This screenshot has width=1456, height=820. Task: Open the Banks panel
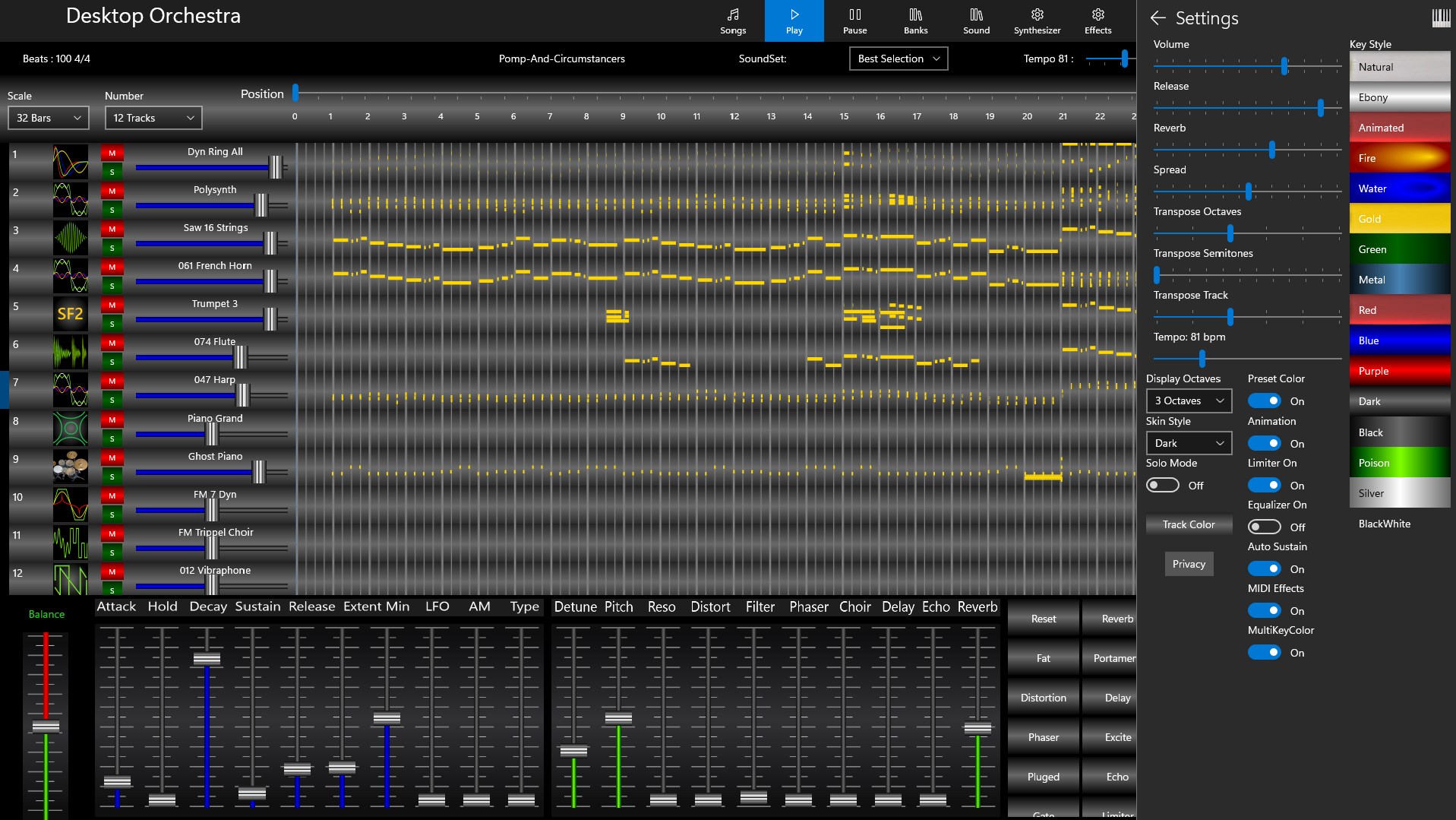click(914, 21)
